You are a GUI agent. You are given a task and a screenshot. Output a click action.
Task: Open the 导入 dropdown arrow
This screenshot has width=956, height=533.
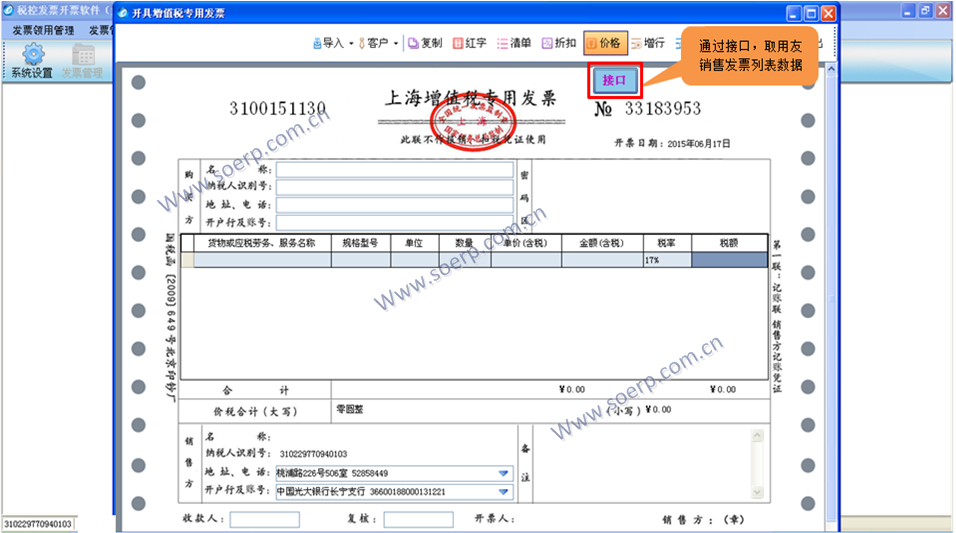351,43
